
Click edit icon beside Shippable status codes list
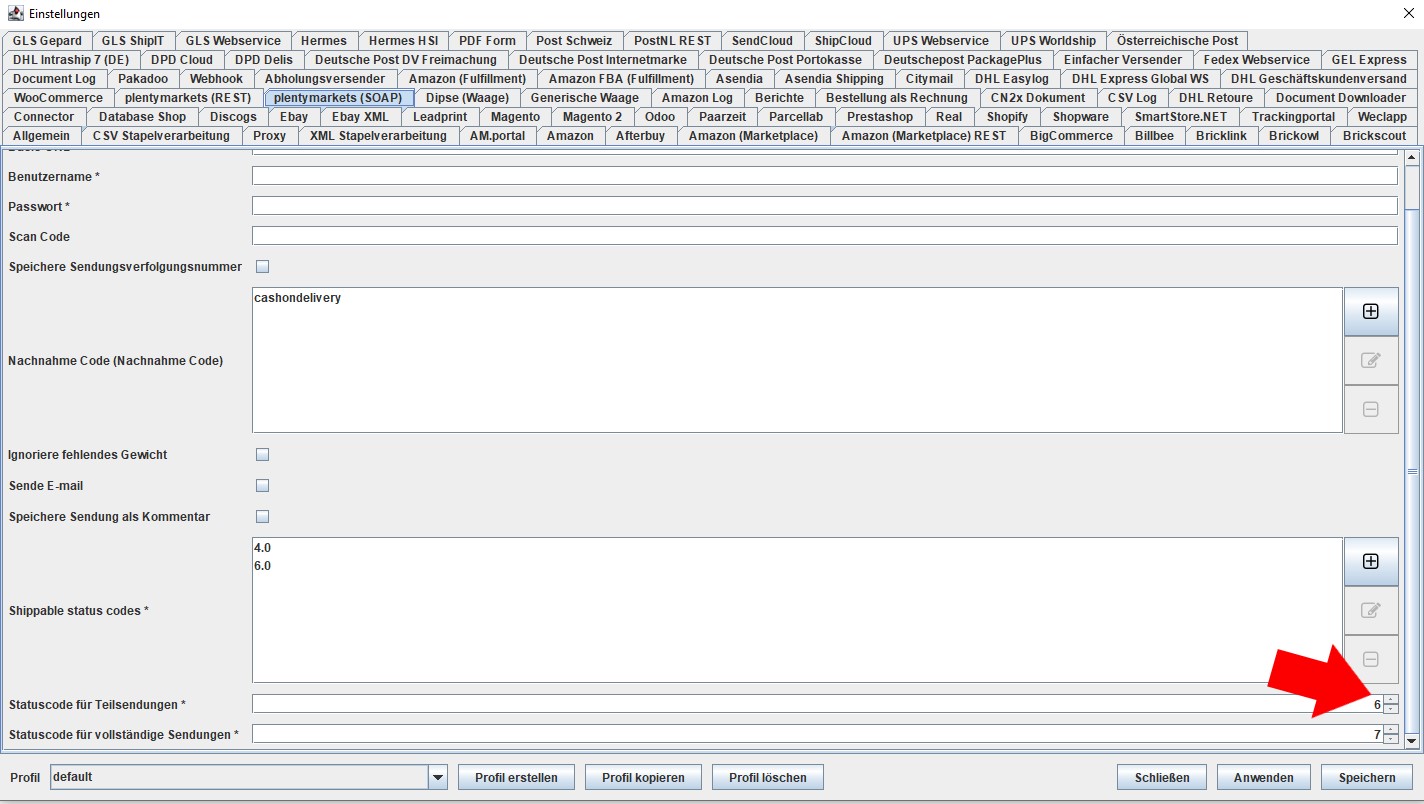(1371, 610)
